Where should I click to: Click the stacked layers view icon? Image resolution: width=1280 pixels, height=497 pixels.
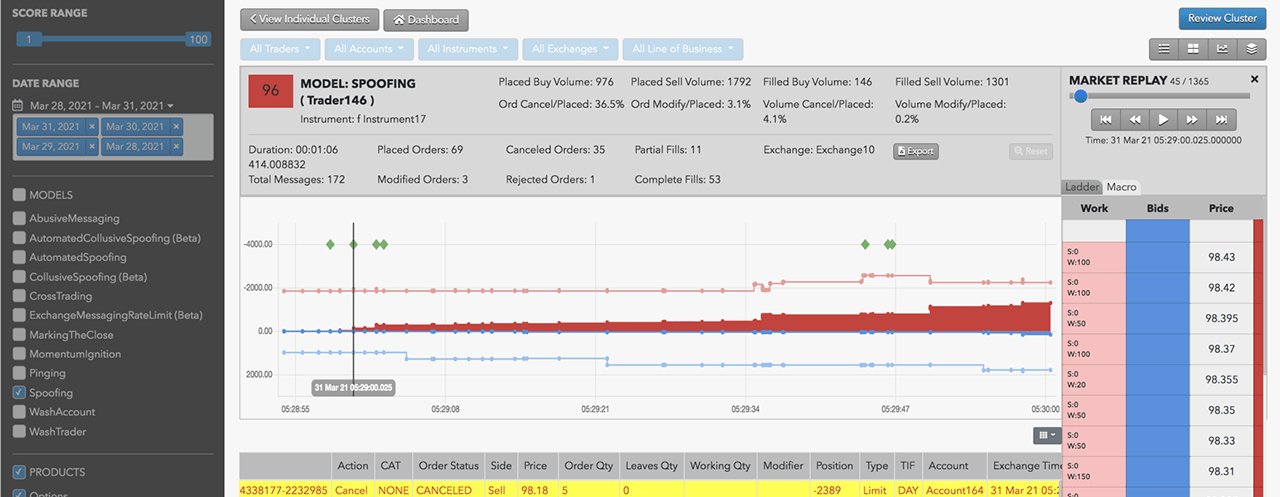(1250, 48)
